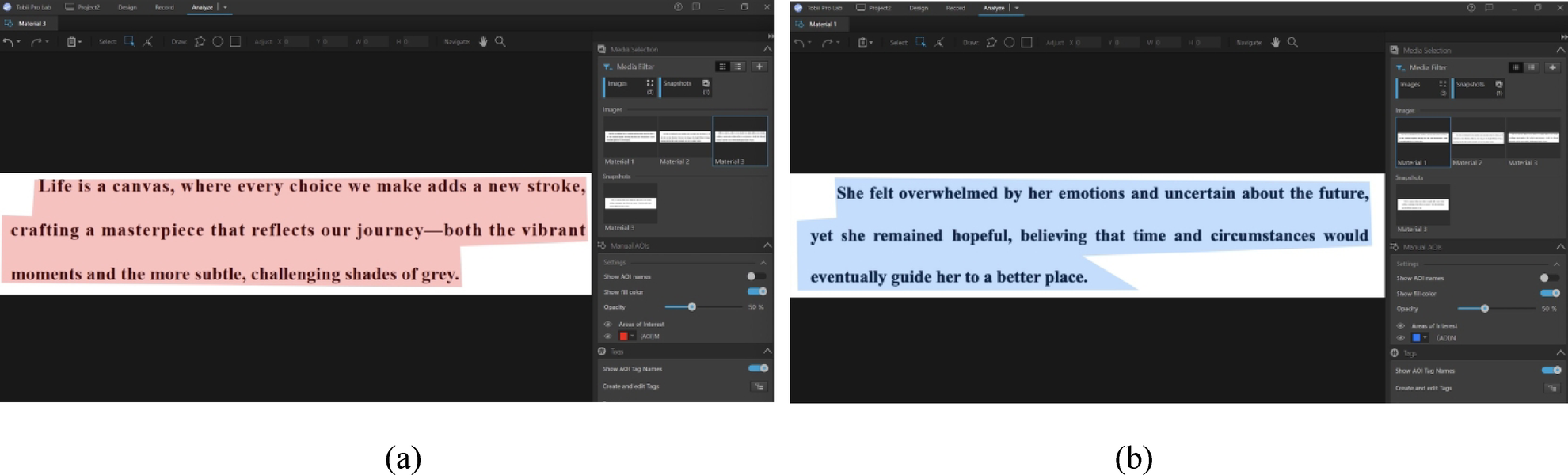Choose the rectangle draw tool in right window (b)
Screen dimensions: 1568x475
click(1027, 43)
